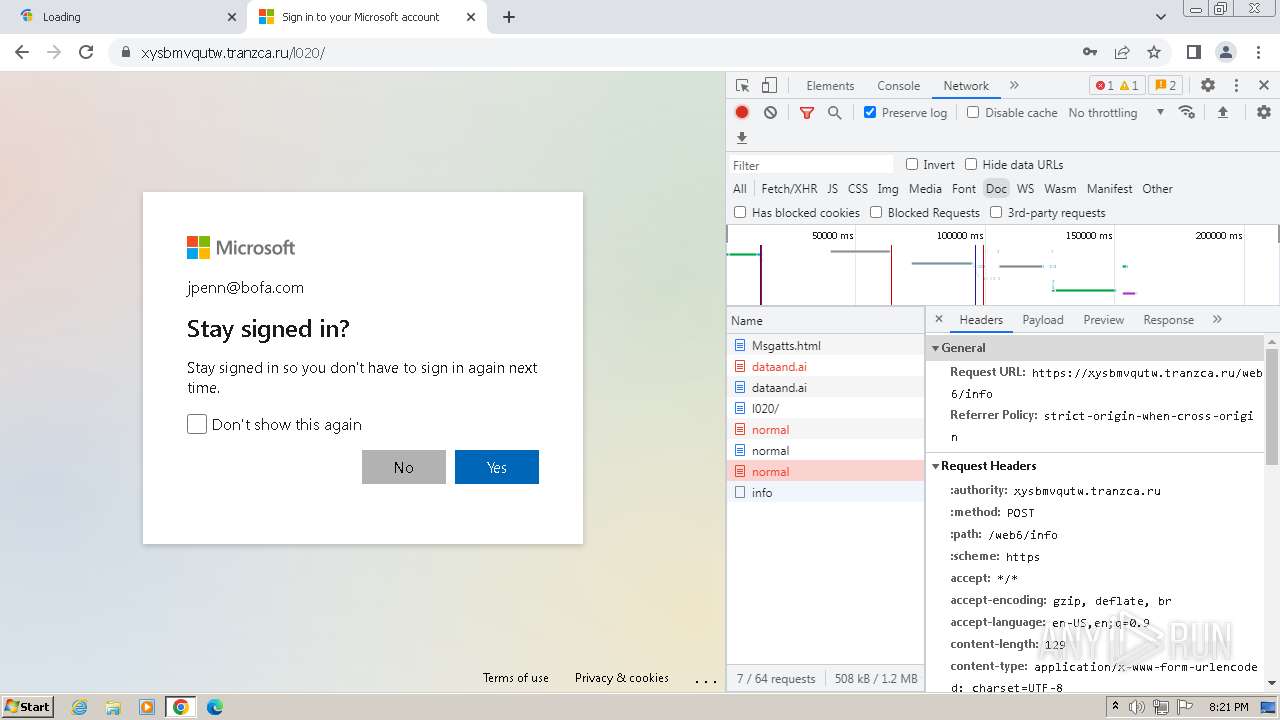Filter by Fetch/XHR requests
Screen dimensions: 1280x720
[x=789, y=188]
